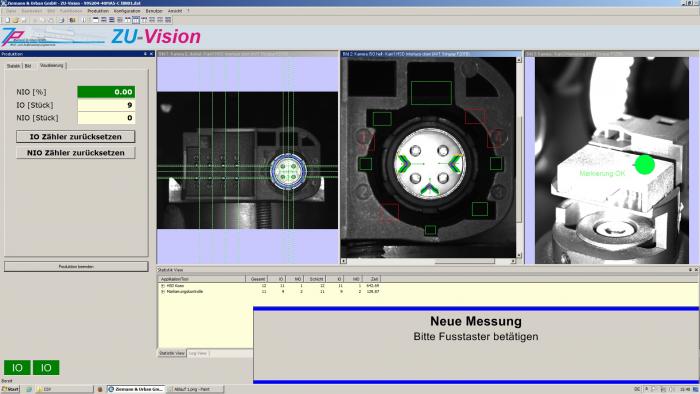Click IO Zähler zurücksetzen button
Viewport: 700px width, 394px height.
(75, 137)
